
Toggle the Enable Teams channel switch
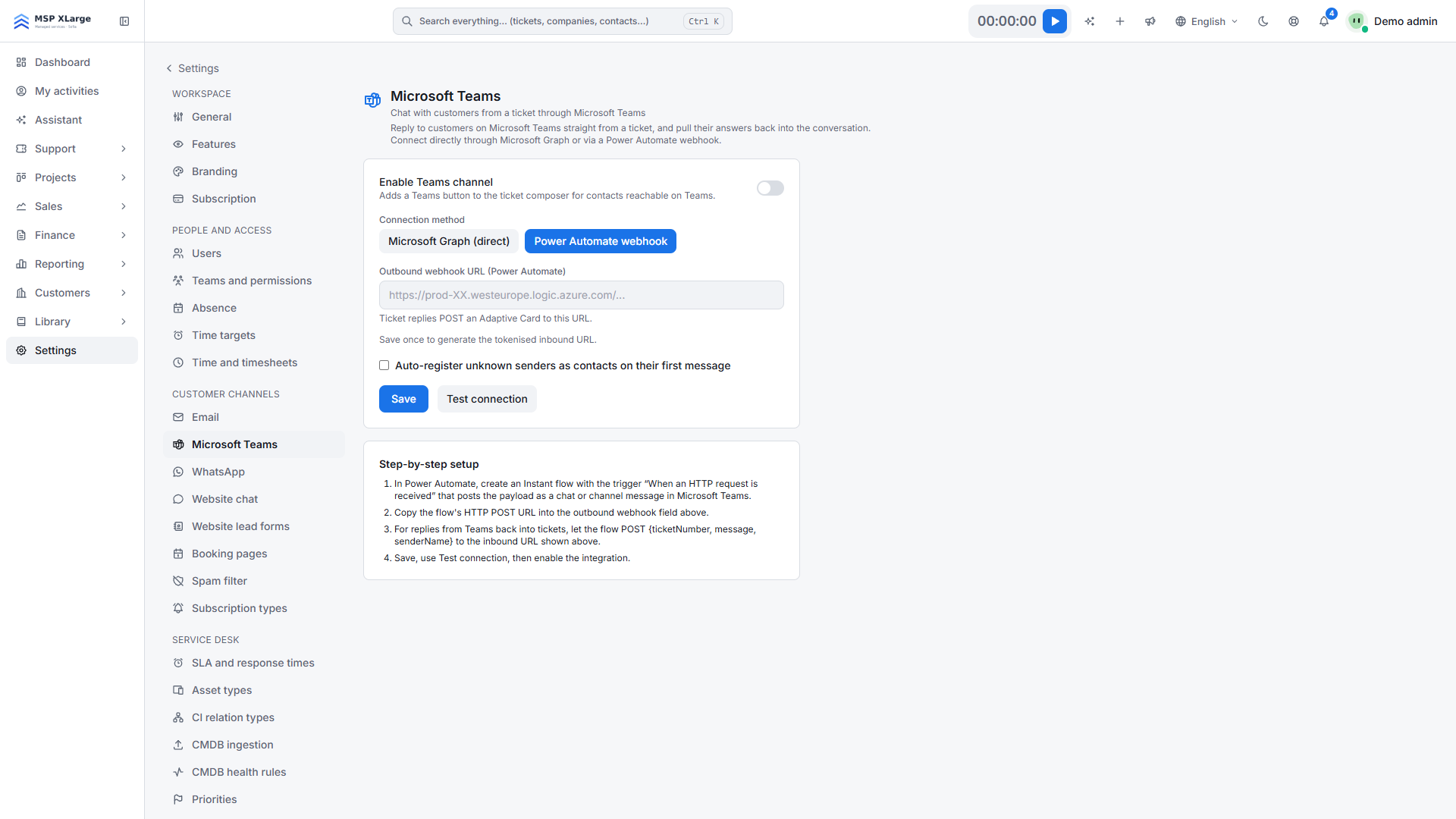coord(770,188)
